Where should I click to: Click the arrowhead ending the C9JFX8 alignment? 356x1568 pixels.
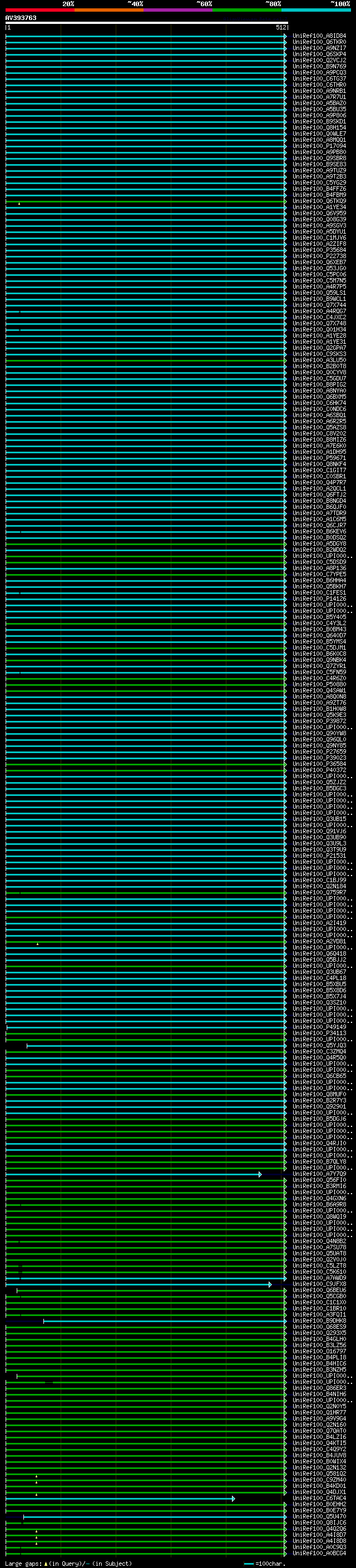click(270, 1284)
